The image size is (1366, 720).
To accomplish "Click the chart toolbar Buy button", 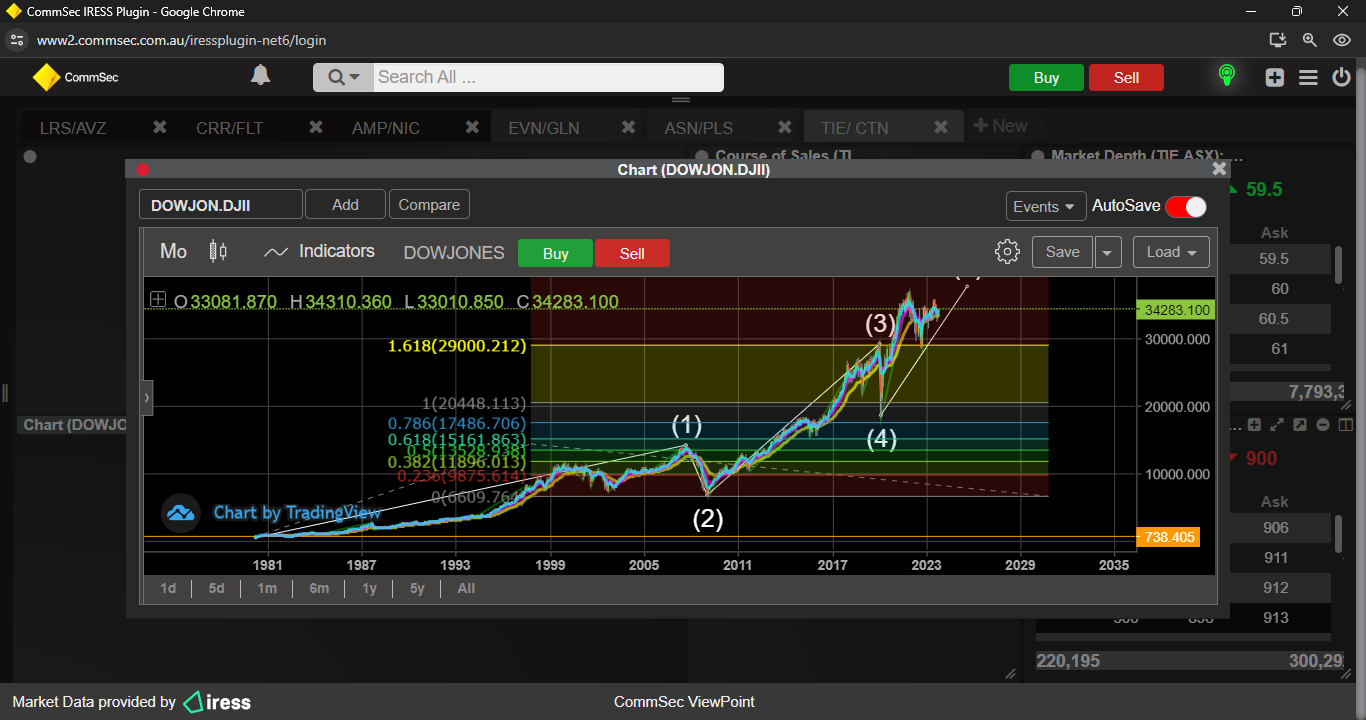I will tap(555, 253).
